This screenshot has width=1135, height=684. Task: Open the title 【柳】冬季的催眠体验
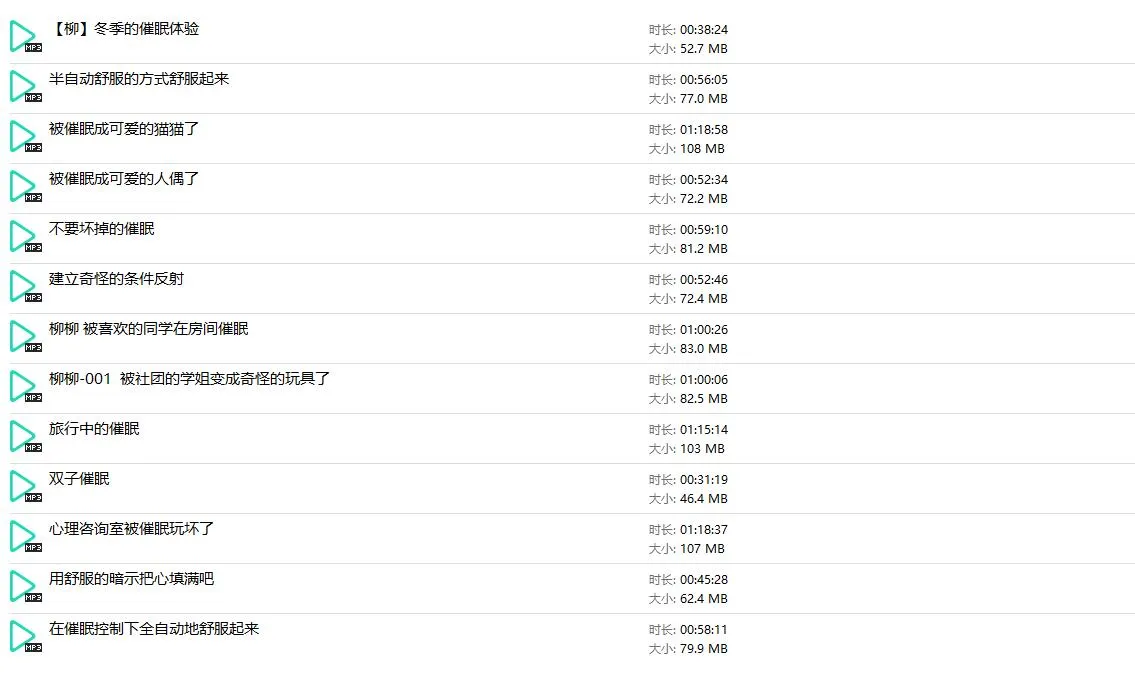(124, 29)
